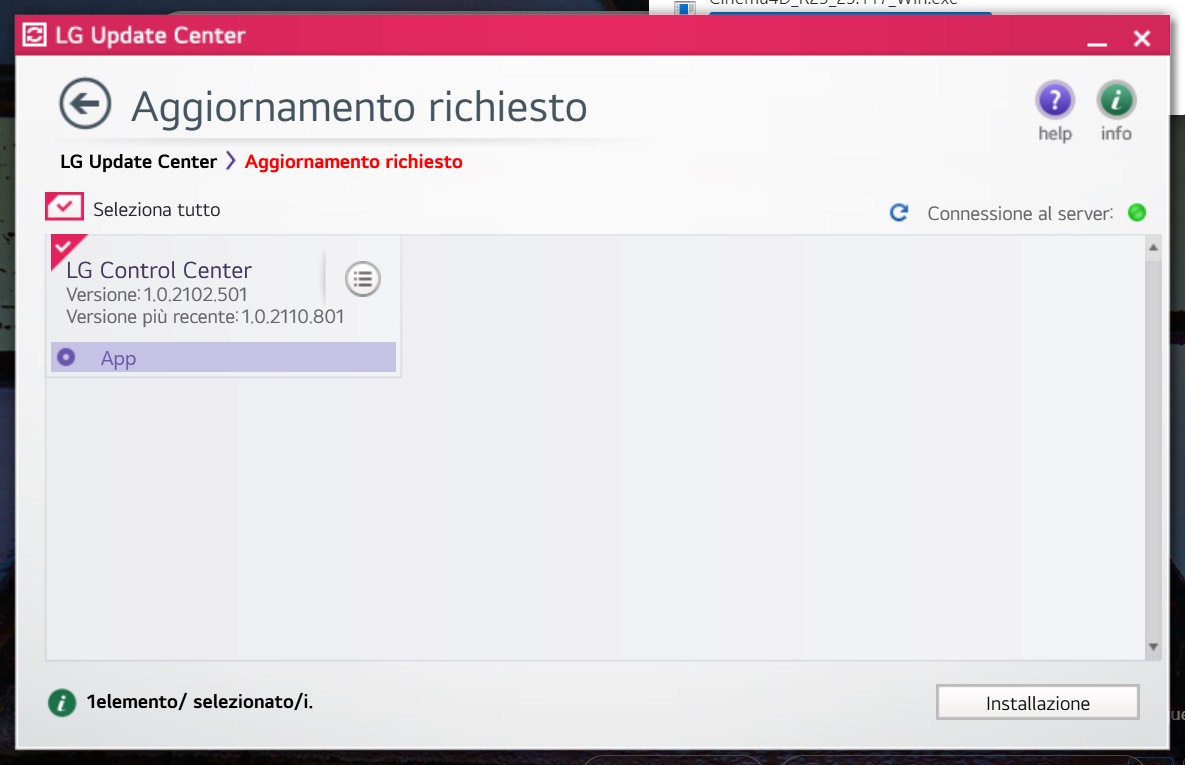
Task: Open LG Control Center details list icon
Action: [x=363, y=279]
